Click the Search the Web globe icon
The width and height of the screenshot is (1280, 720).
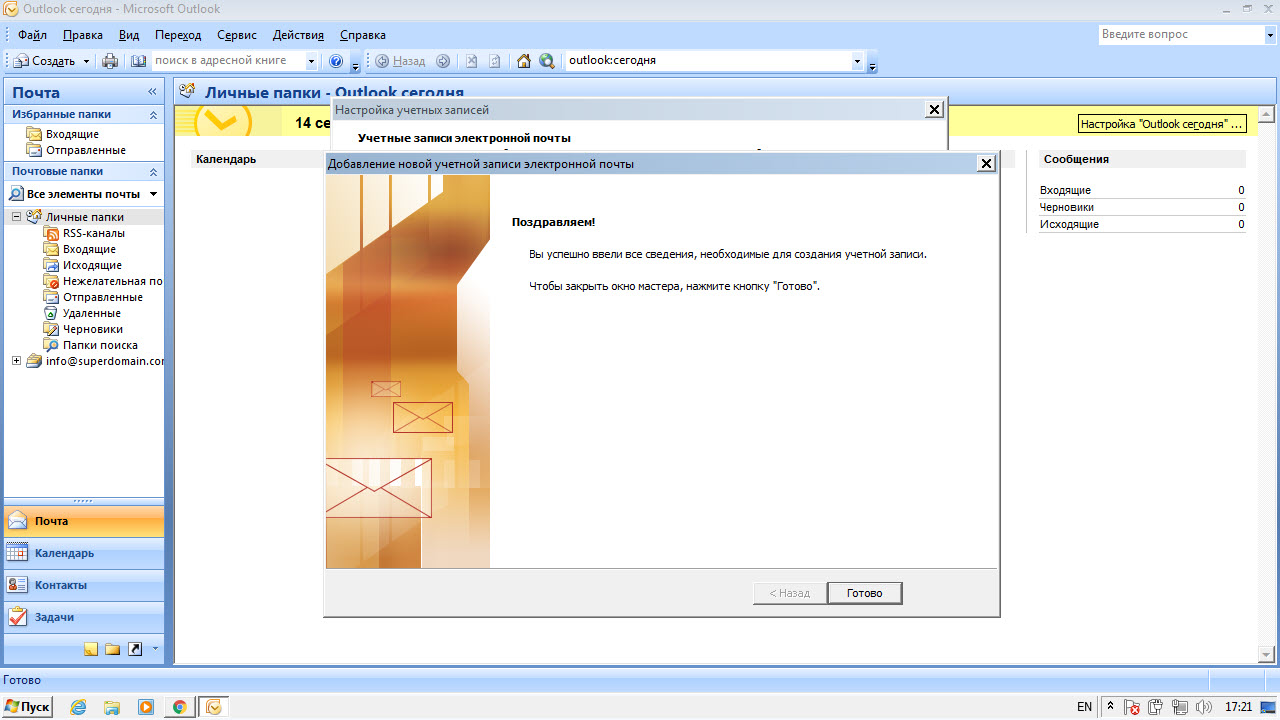(x=547, y=61)
